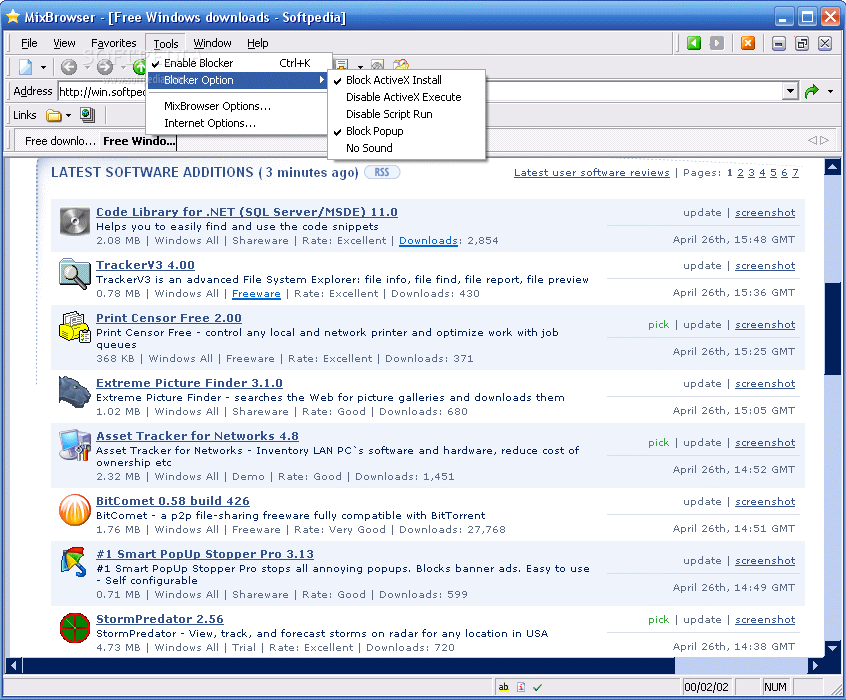
Task: Click the info page status bar icon
Action: click(x=521, y=687)
